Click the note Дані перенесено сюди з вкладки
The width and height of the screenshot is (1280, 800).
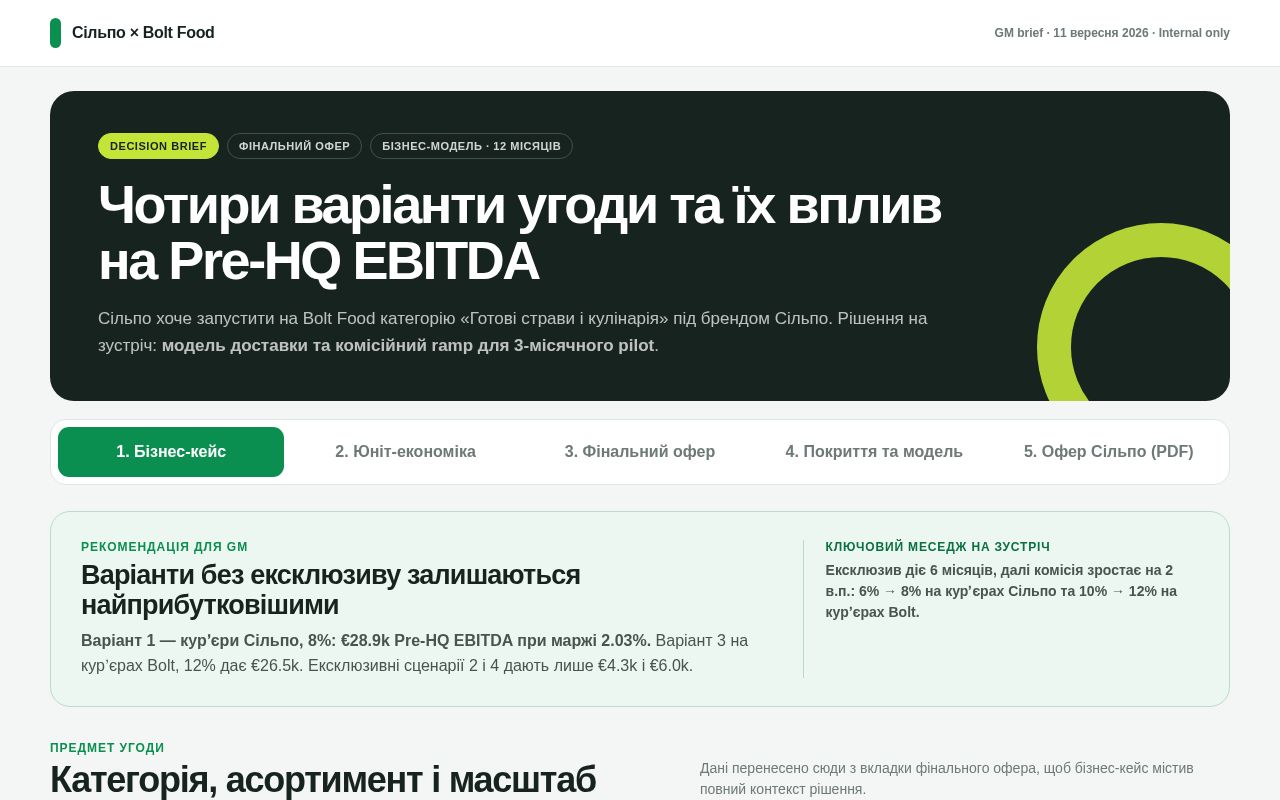click(x=947, y=778)
